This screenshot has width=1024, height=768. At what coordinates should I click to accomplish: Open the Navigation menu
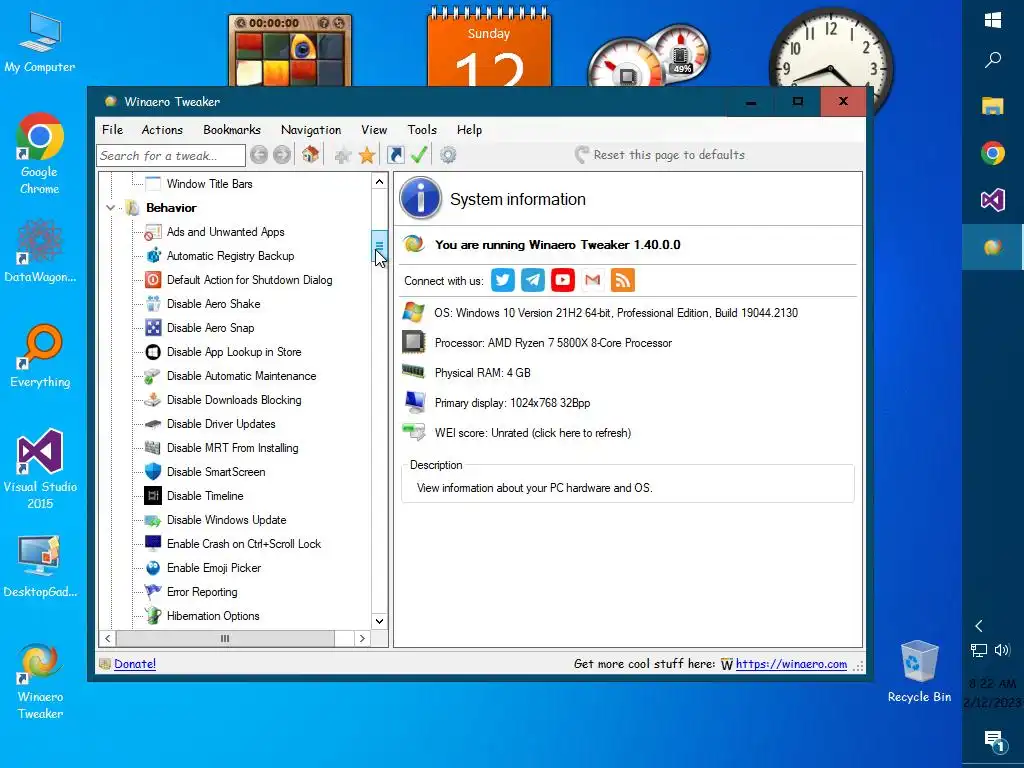pyautogui.click(x=311, y=129)
